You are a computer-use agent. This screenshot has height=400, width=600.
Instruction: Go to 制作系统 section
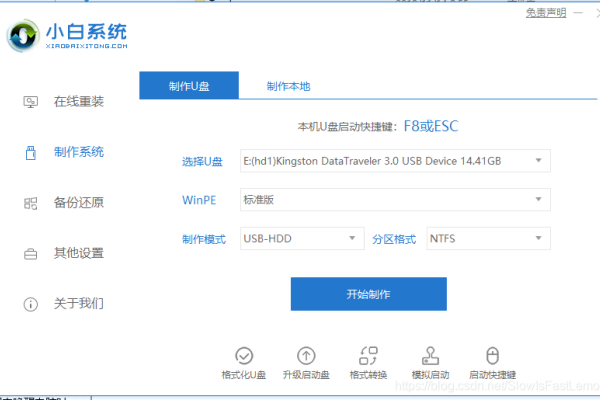(x=79, y=152)
